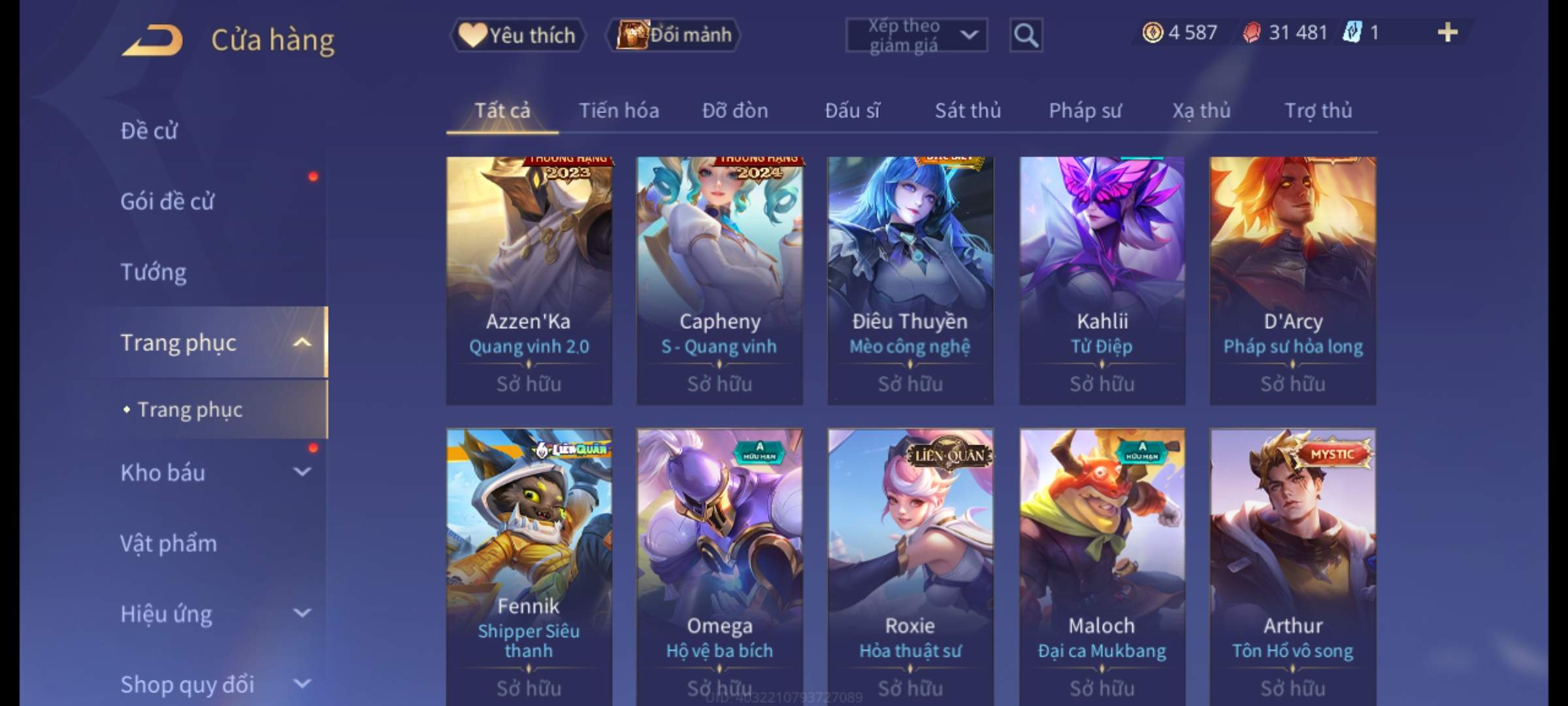Tap the back arrow beside Cửa hàng
This screenshot has height=706, width=1568.
coord(152,41)
